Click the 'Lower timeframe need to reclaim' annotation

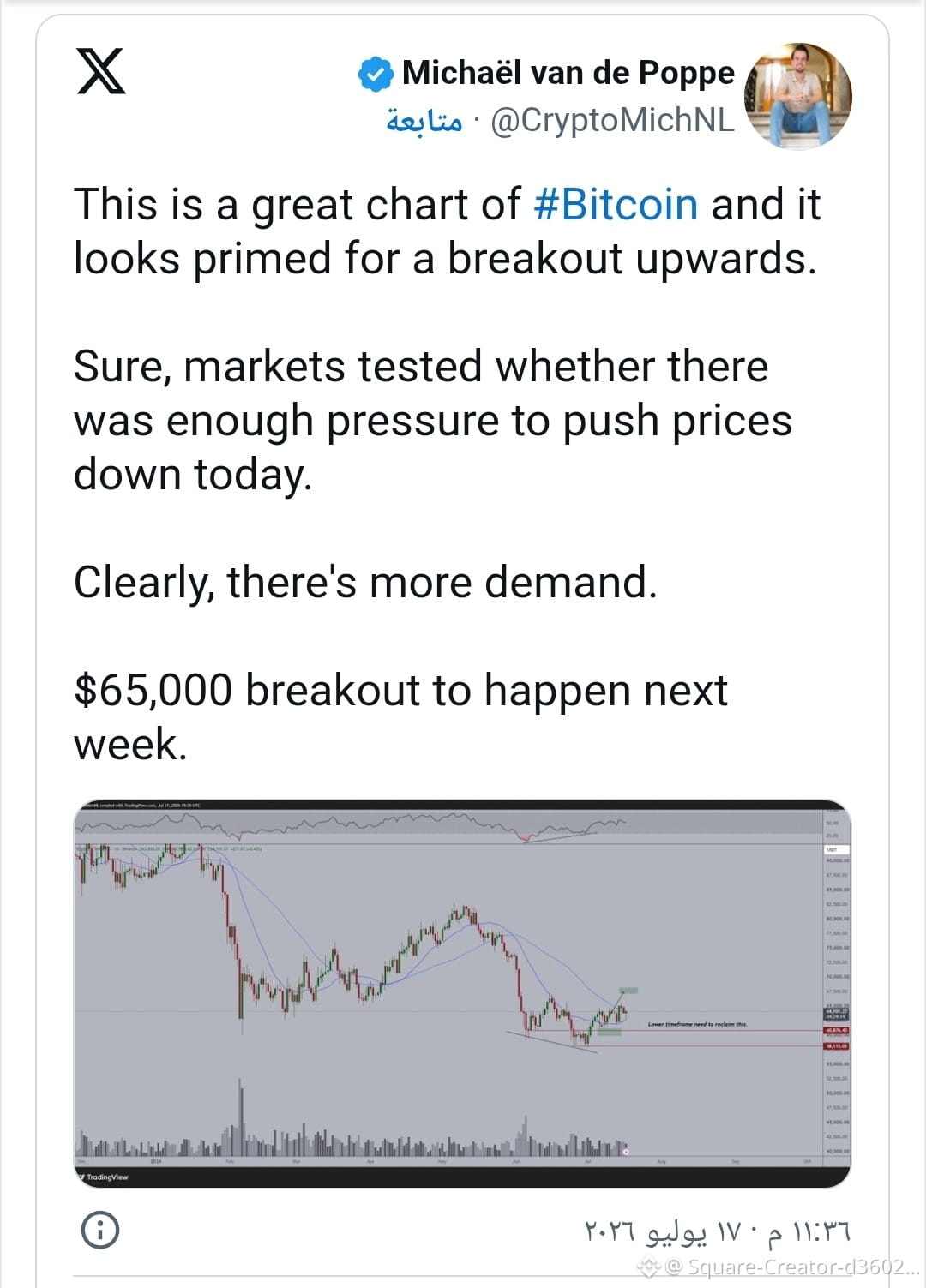(x=697, y=1024)
